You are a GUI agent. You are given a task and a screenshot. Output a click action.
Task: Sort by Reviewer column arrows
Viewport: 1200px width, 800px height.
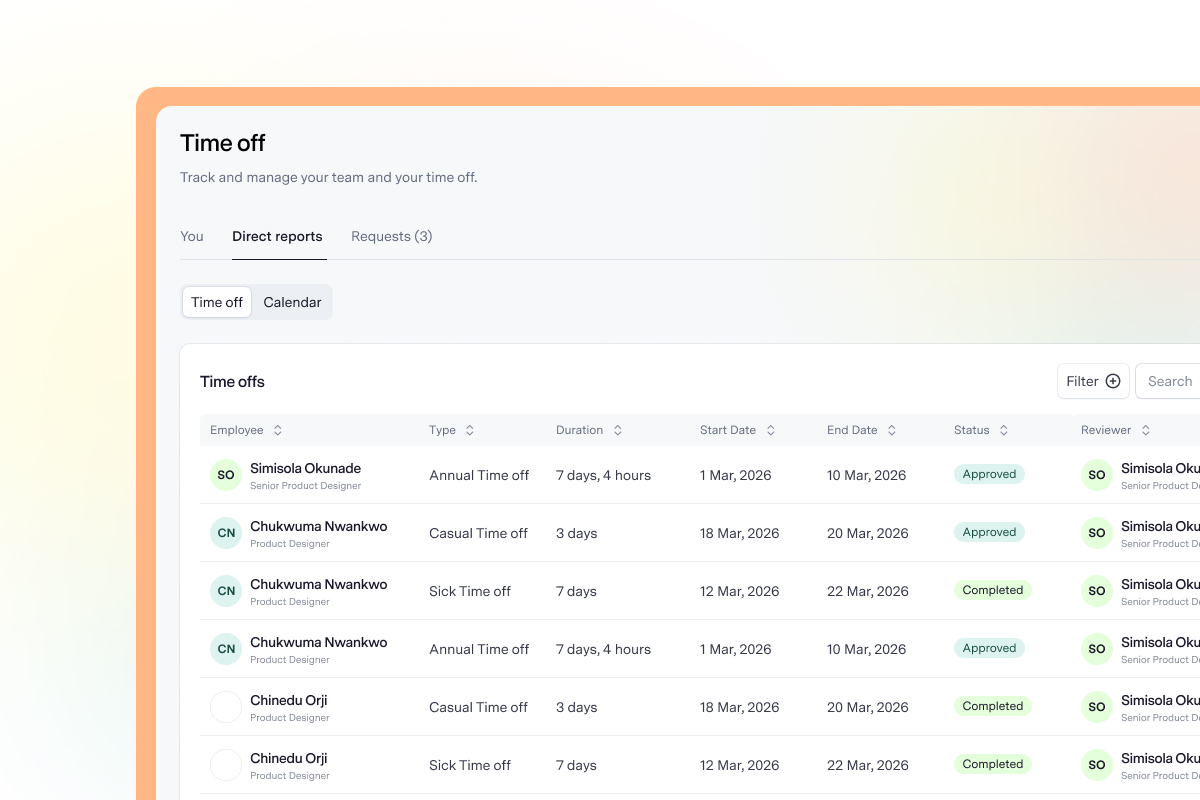click(x=1146, y=430)
